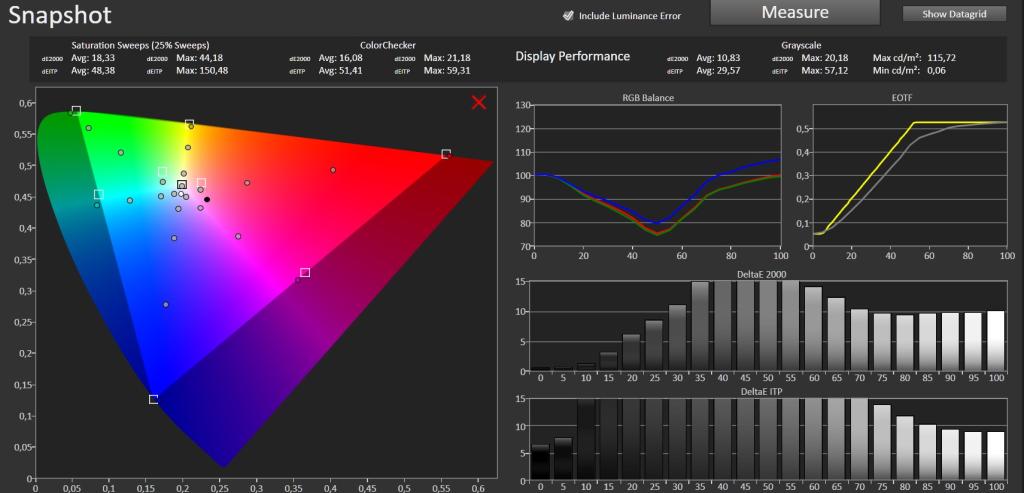Toggle the Include Luminance Error checkbox
The image size is (1024, 493).
[568, 16]
